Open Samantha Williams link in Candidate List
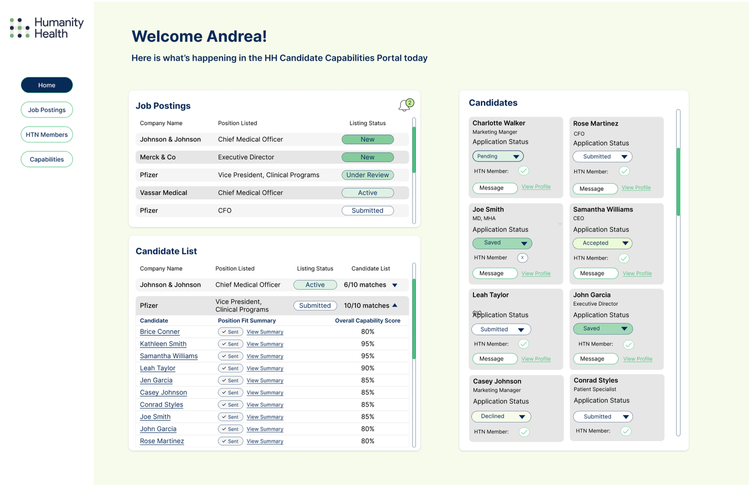Screen dimensions: 750x485 pyautogui.click(x=169, y=356)
